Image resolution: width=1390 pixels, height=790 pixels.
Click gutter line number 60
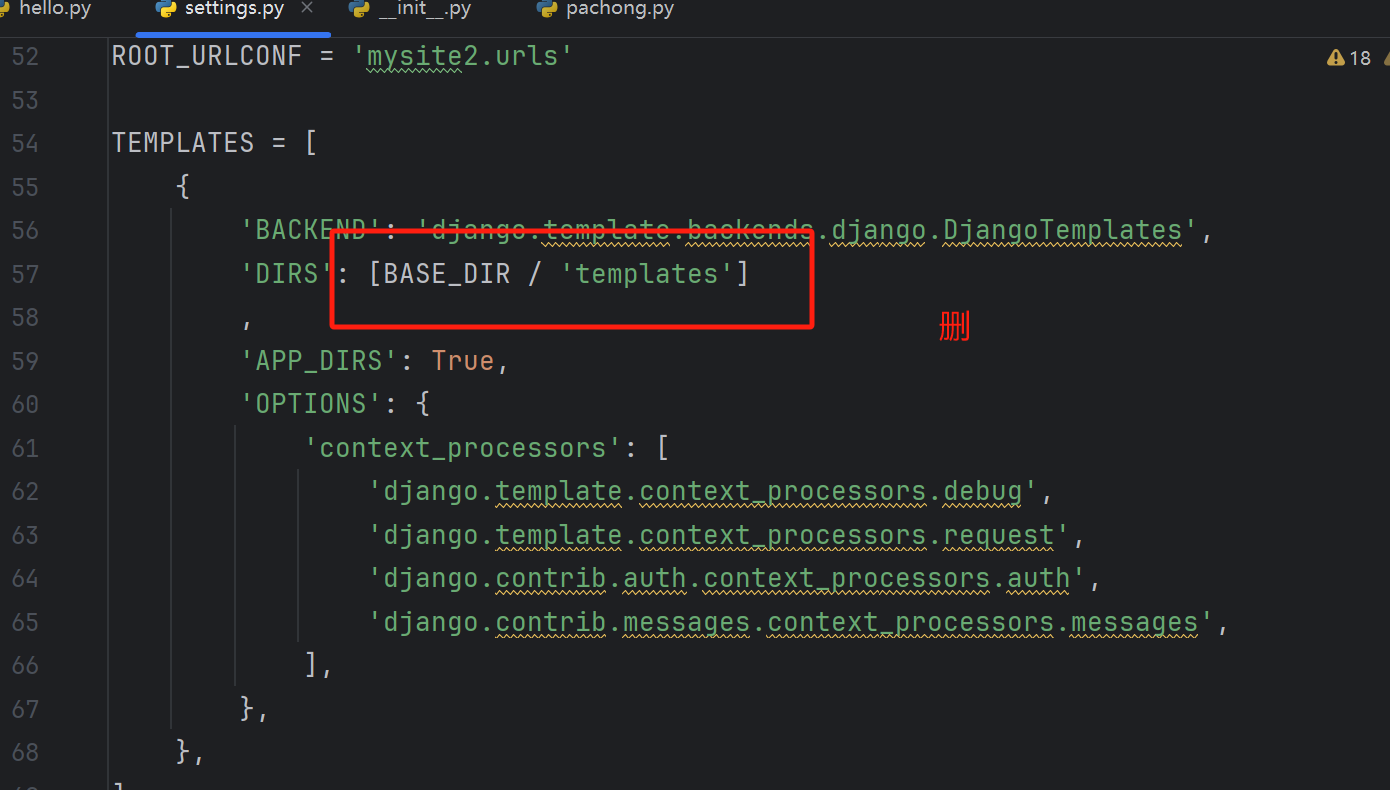[x=25, y=404]
